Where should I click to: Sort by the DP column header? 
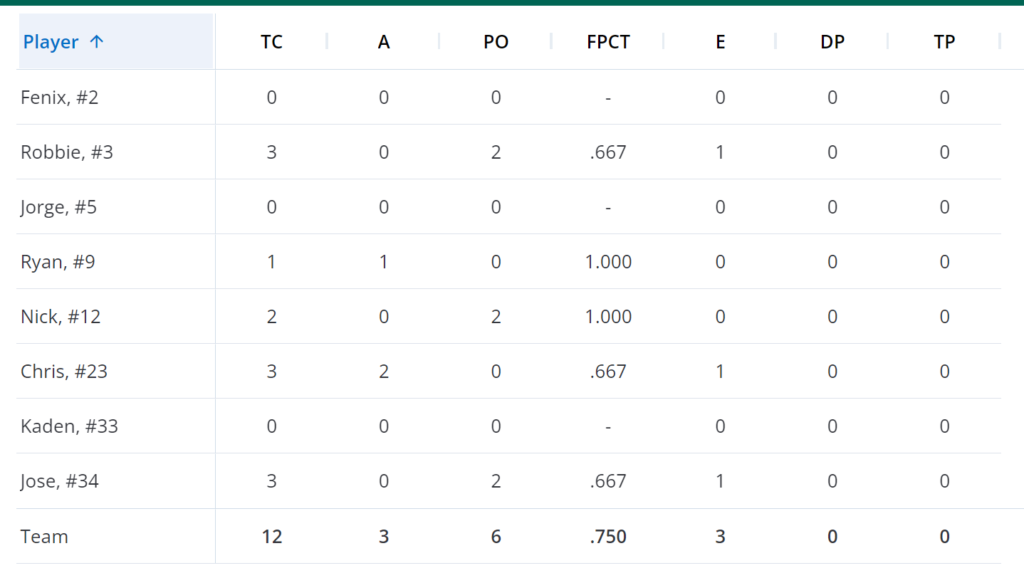[x=832, y=42]
